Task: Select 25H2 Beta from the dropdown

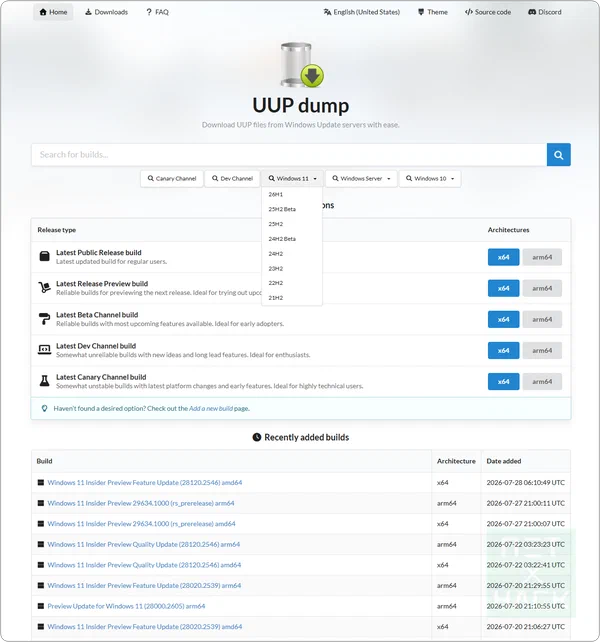Action: click(x=292, y=209)
